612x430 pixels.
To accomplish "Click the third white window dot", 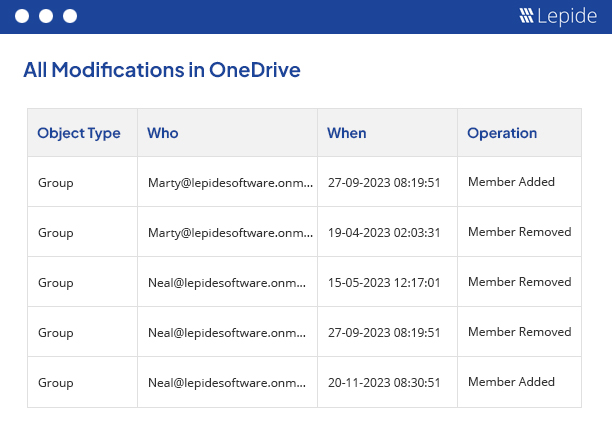I will pyautogui.click(x=70, y=16).
